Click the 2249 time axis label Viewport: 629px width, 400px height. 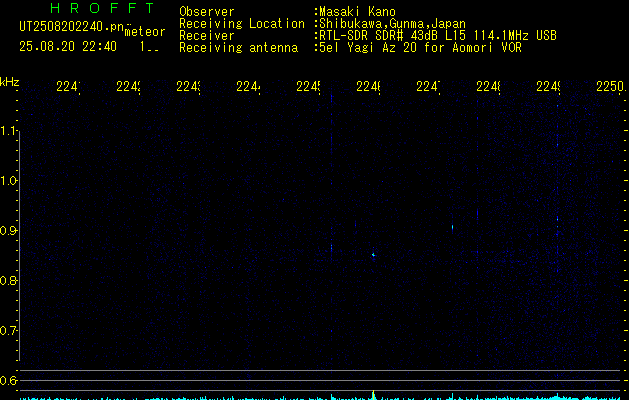(548, 86)
